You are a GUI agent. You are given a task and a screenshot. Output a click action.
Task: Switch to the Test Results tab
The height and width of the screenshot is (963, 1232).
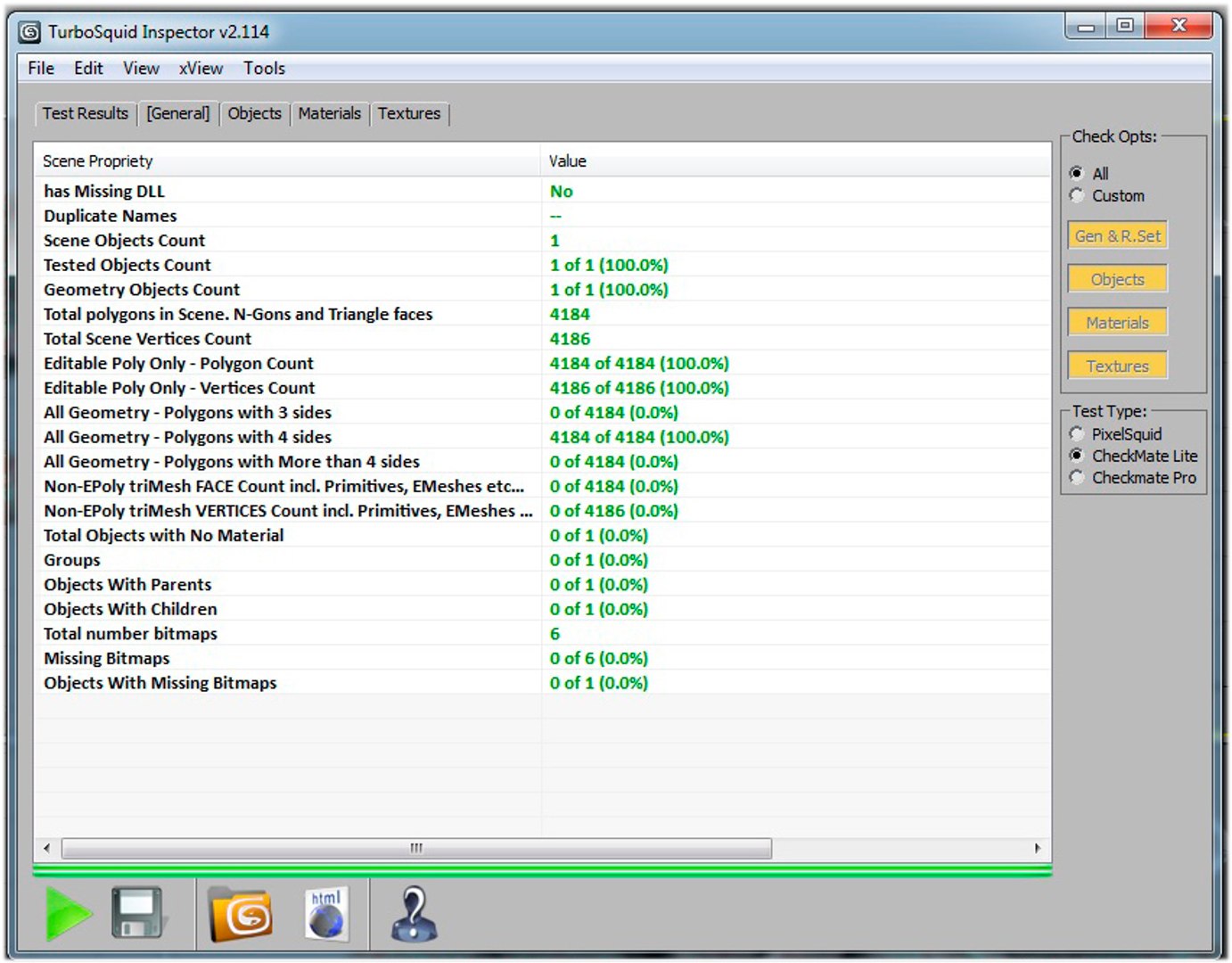pos(86,113)
